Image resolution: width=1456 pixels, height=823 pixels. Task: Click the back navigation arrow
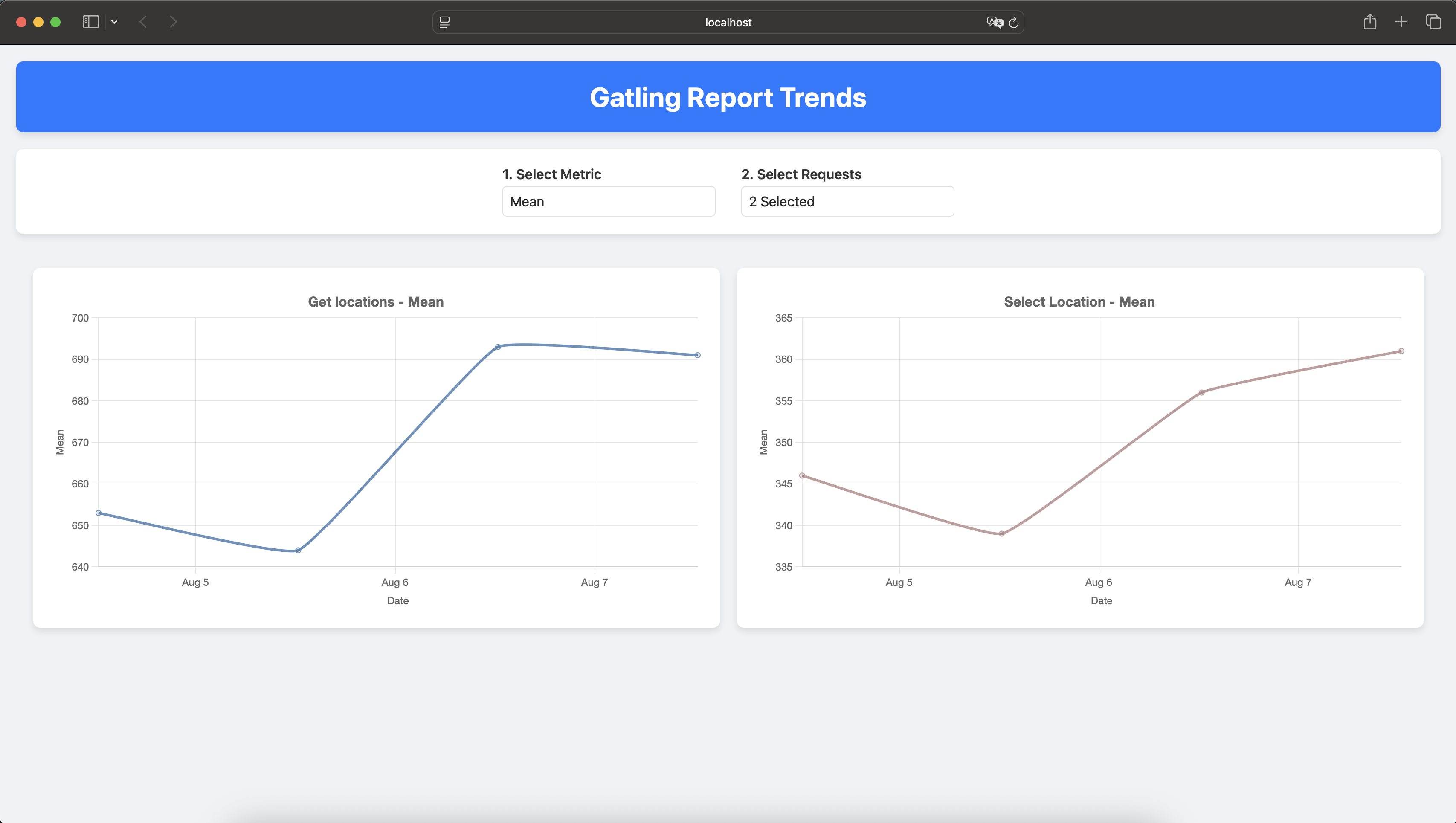click(143, 22)
